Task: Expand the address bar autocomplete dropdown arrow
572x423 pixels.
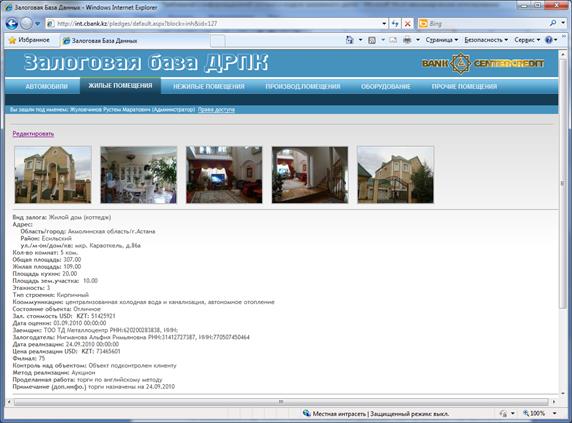Action: tap(384, 24)
